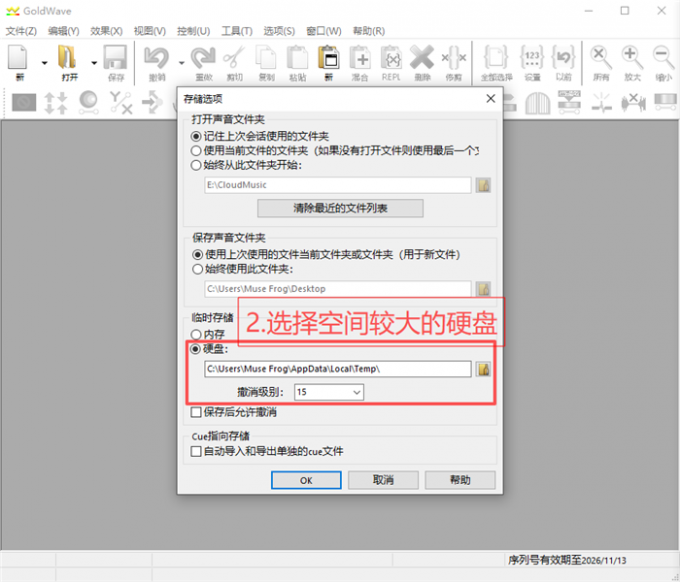Open the 效果(X) menu
This screenshot has height=582, width=680.
(x=107, y=31)
